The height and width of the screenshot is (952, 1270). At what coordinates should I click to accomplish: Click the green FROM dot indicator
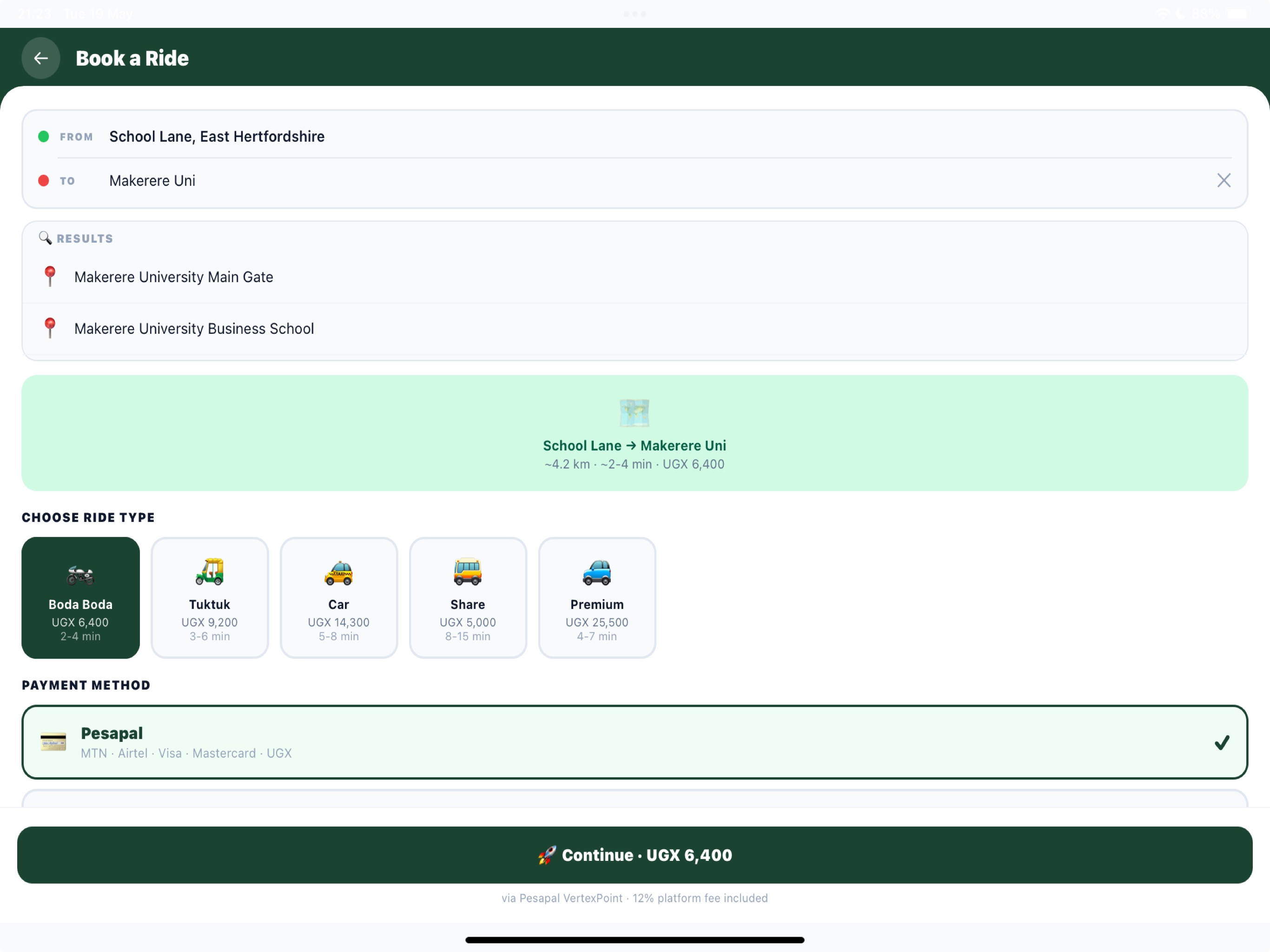tap(44, 137)
